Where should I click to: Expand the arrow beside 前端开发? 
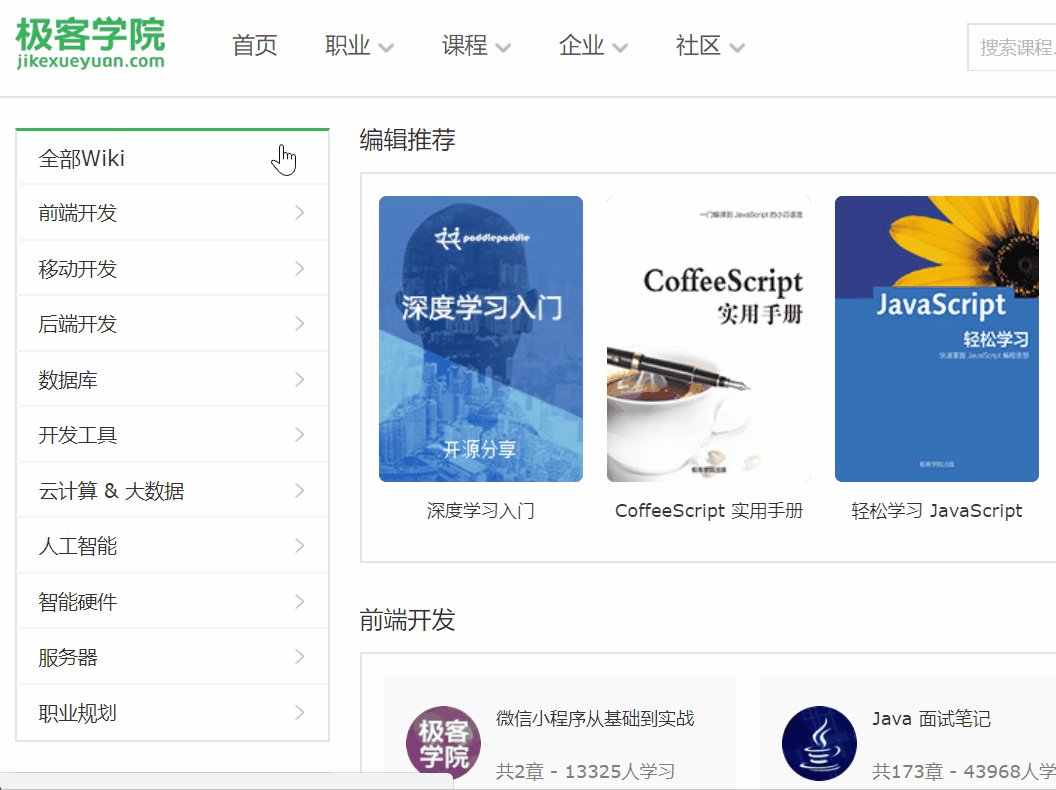300,213
